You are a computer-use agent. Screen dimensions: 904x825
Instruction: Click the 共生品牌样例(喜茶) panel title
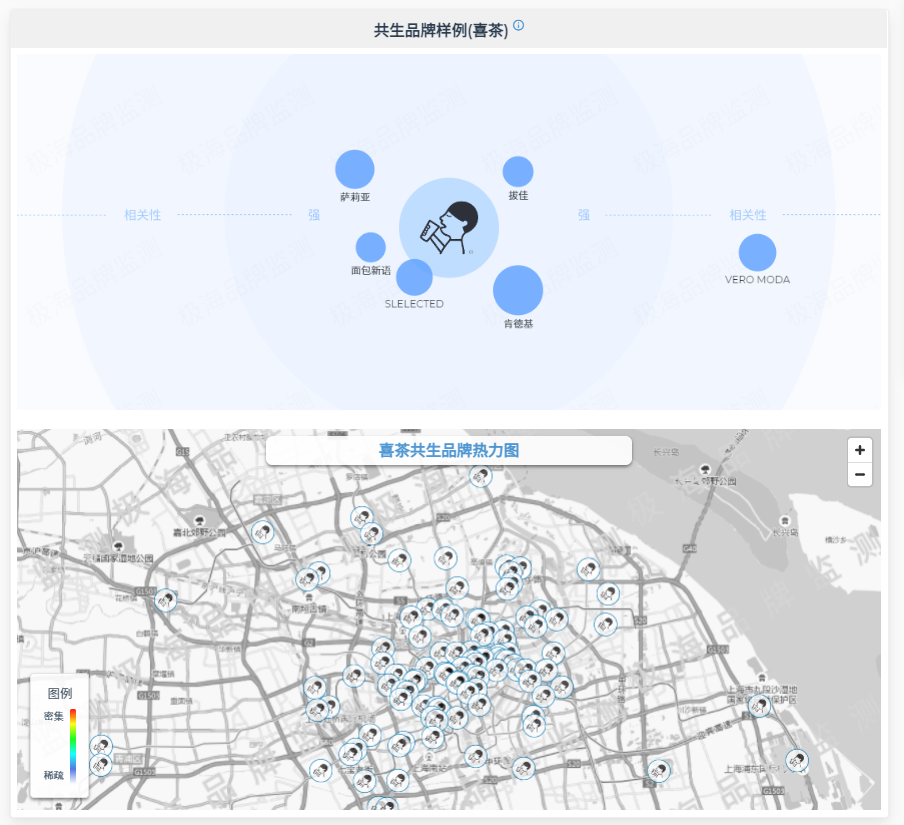(x=441, y=30)
